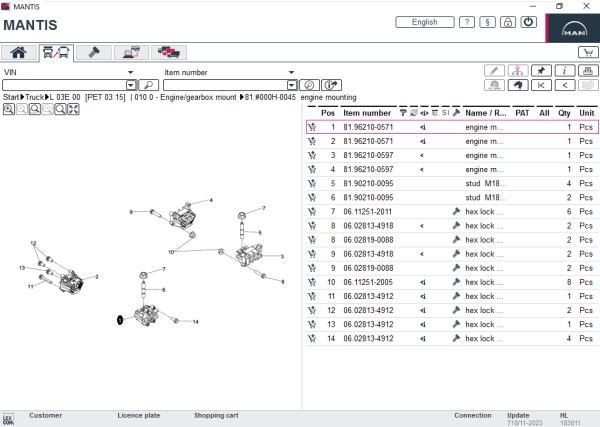Click the plain magnifier reset zoom icon
The width and height of the screenshot is (600, 427).
(60, 109)
